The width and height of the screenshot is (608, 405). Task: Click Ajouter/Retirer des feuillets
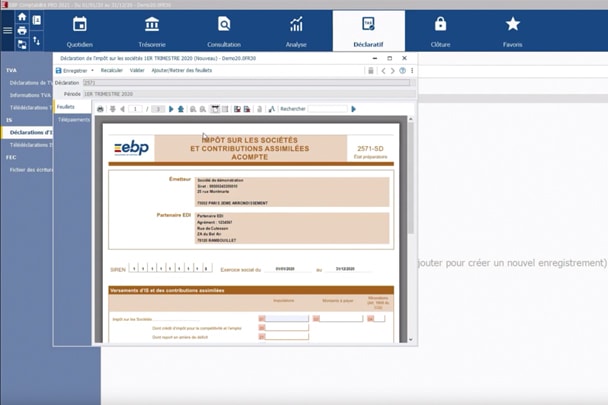tap(181, 71)
